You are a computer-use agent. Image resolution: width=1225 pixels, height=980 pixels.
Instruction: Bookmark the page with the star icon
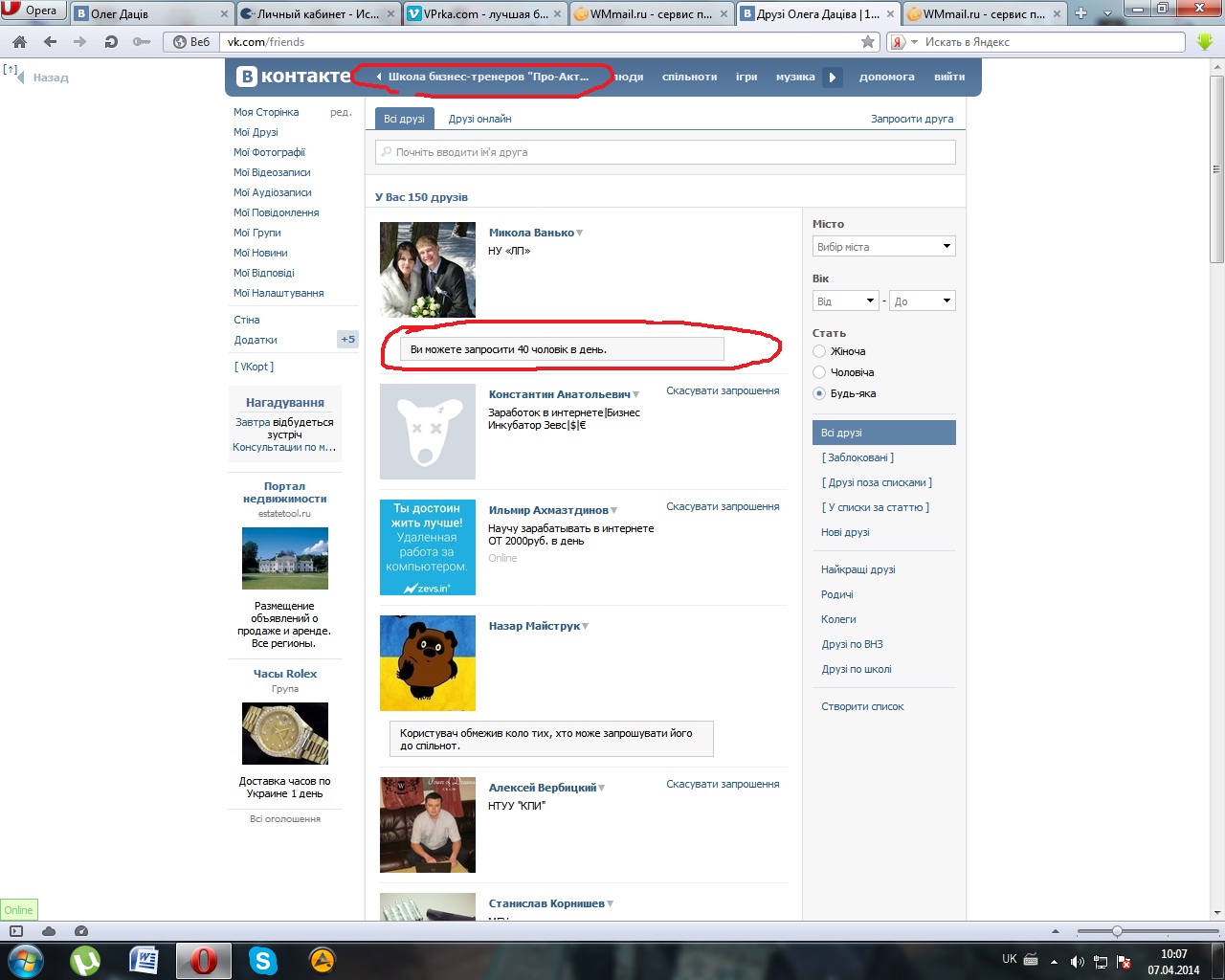(x=868, y=42)
